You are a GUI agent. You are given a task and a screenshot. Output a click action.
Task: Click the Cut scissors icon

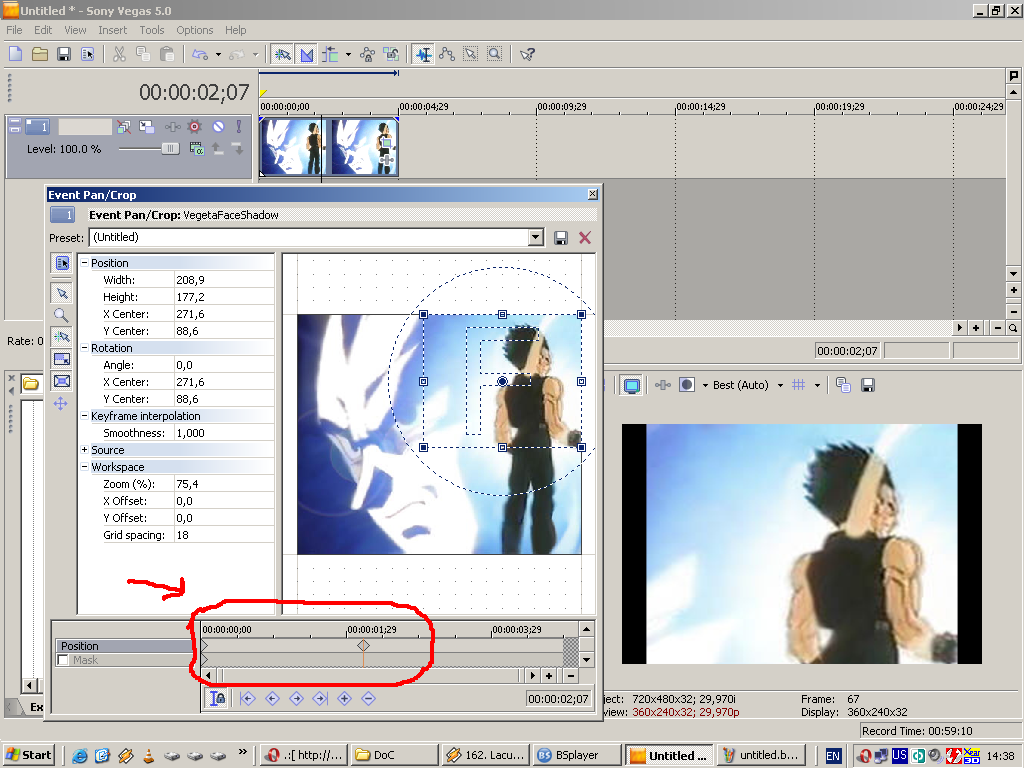[119, 54]
